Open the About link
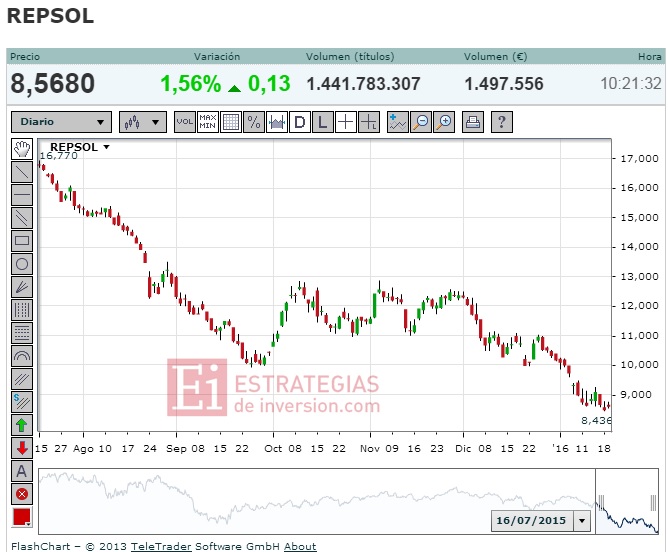 click(300, 546)
